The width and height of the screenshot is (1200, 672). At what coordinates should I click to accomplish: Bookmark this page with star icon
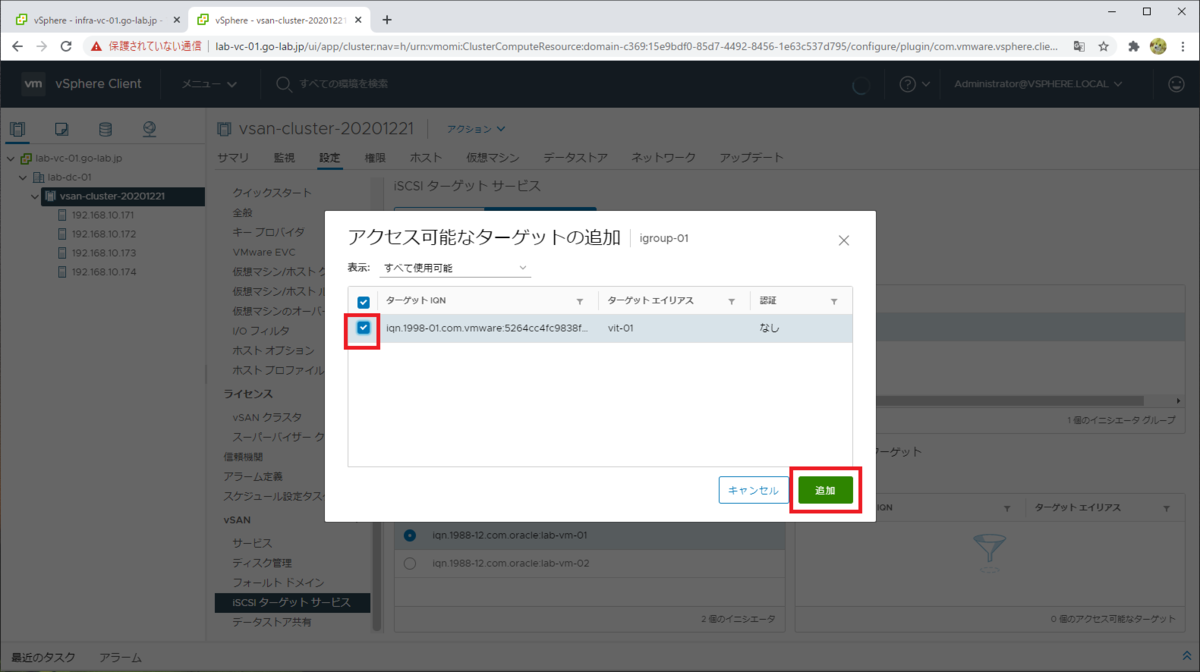coord(1104,46)
